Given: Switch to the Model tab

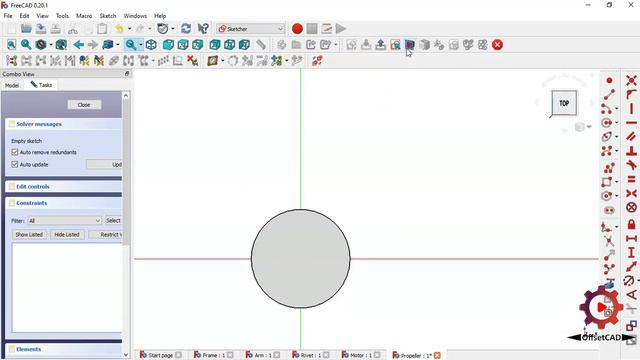Looking at the screenshot, I should coord(12,85).
